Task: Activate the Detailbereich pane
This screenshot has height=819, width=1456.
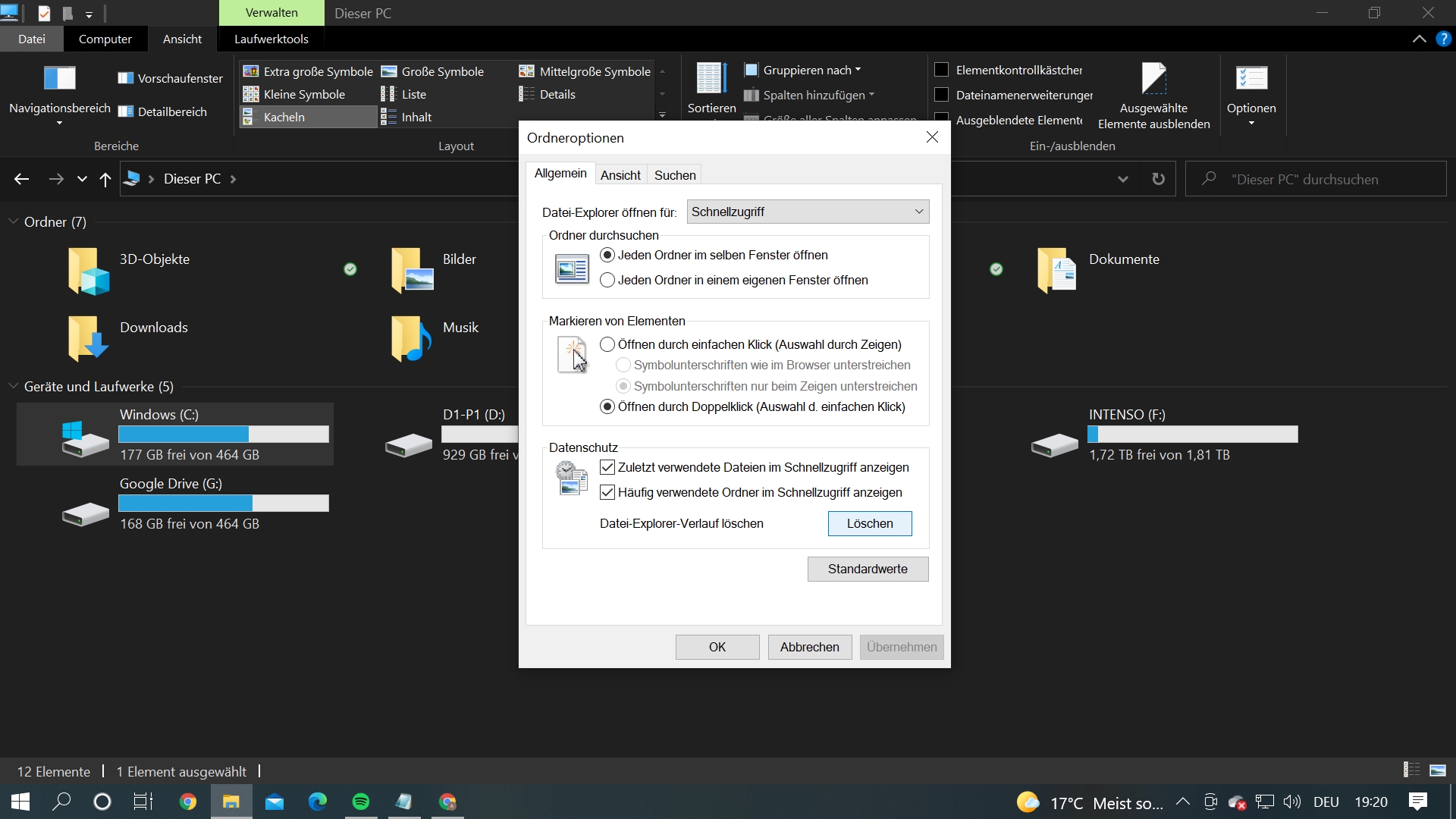Action: coord(164,111)
